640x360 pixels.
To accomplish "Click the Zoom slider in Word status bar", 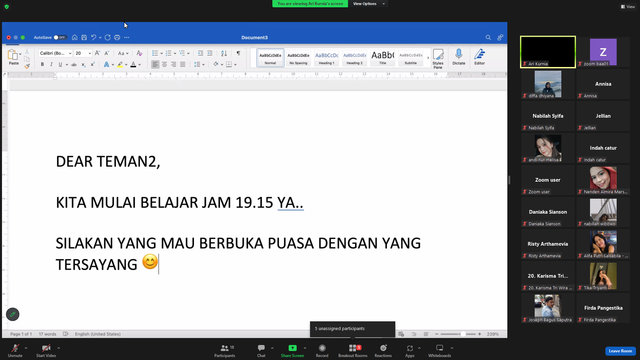I will pyautogui.click(x=458, y=334).
